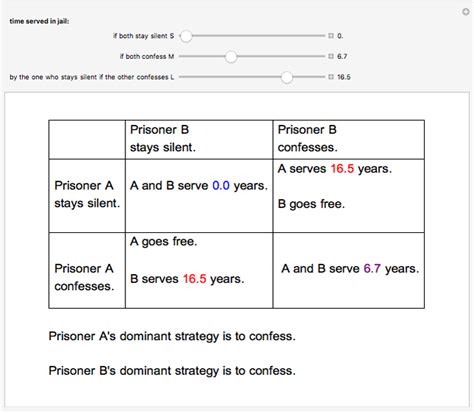Open the plus options icon at top right
The image size is (474, 413).
pos(465,12)
